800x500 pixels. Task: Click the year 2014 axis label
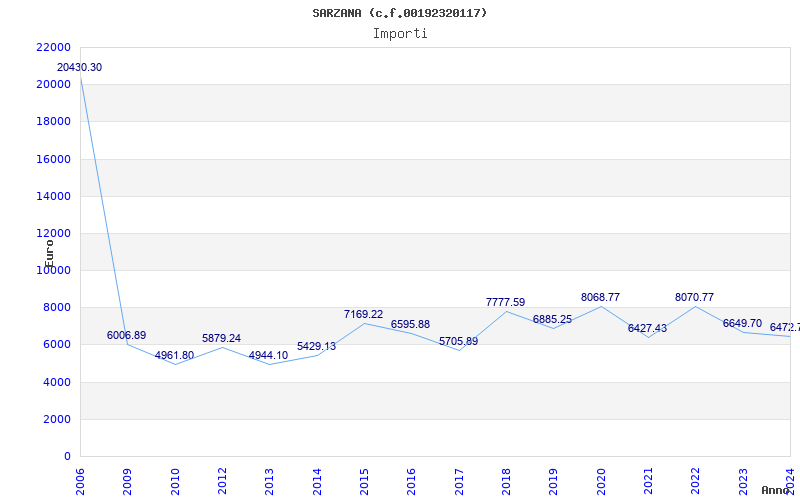coord(317,482)
